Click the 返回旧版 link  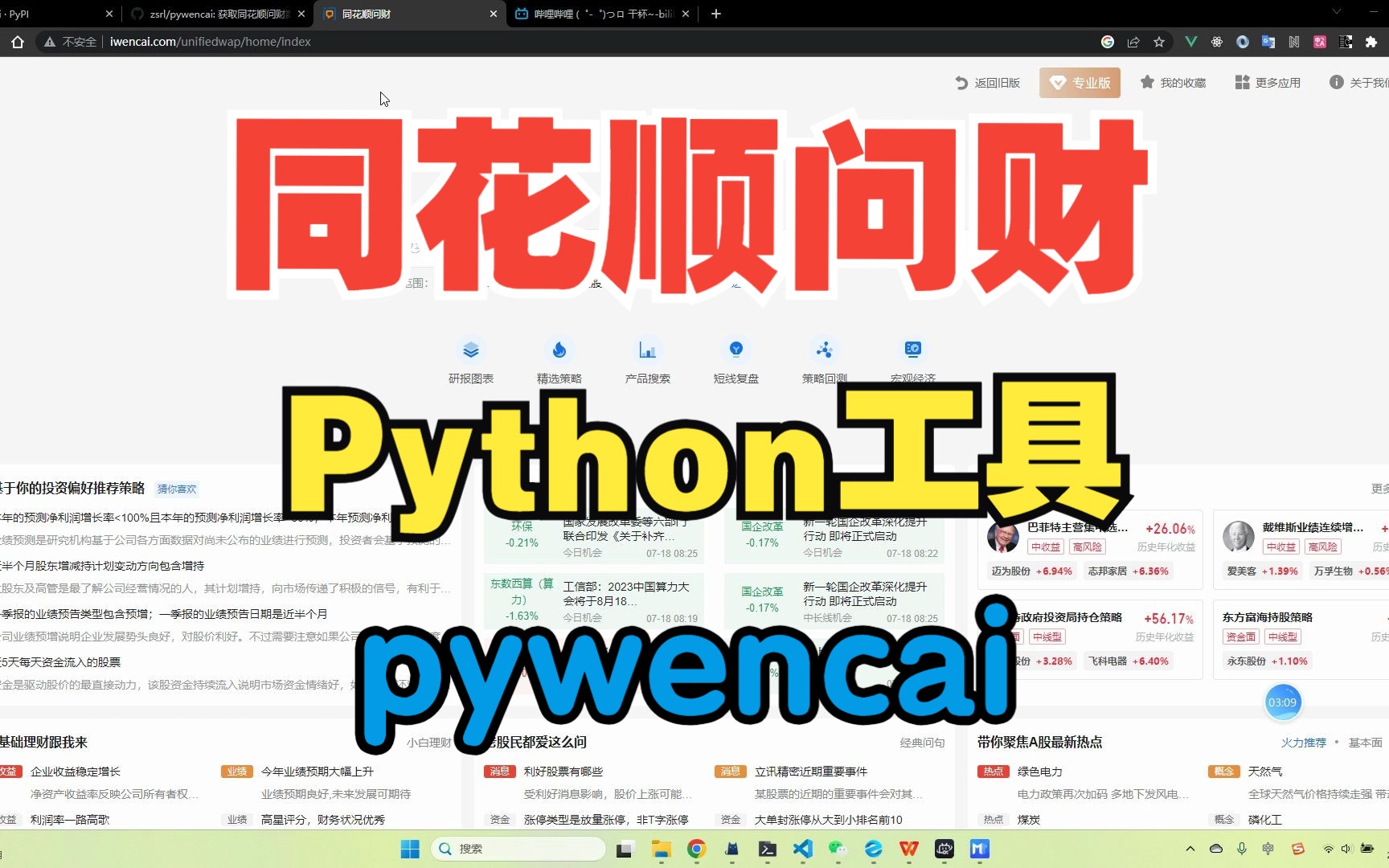[988, 83]
